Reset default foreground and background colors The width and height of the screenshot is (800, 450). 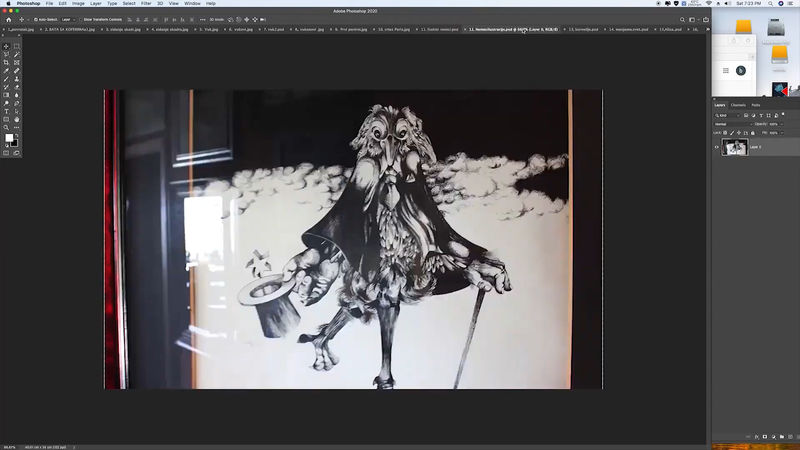(x=6, y=146)
